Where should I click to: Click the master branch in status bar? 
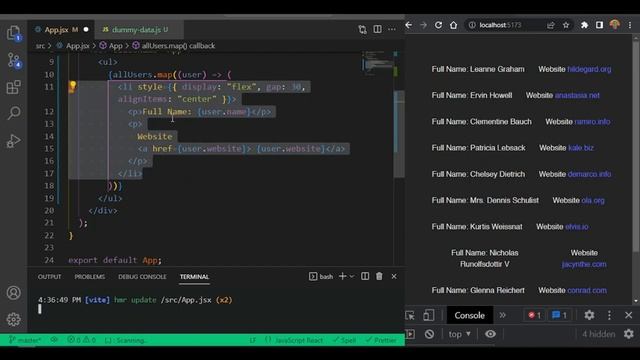point(25,340)
